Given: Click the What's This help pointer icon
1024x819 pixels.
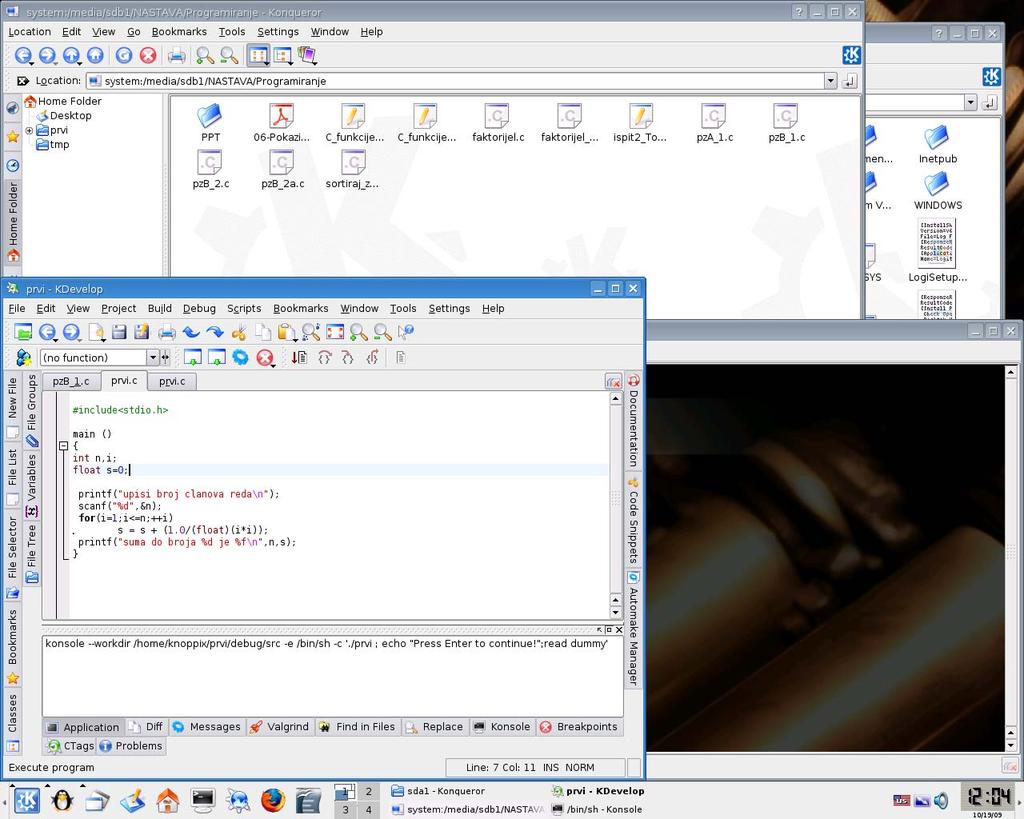Looking at the screenshot, I should (x=406, y=332).
